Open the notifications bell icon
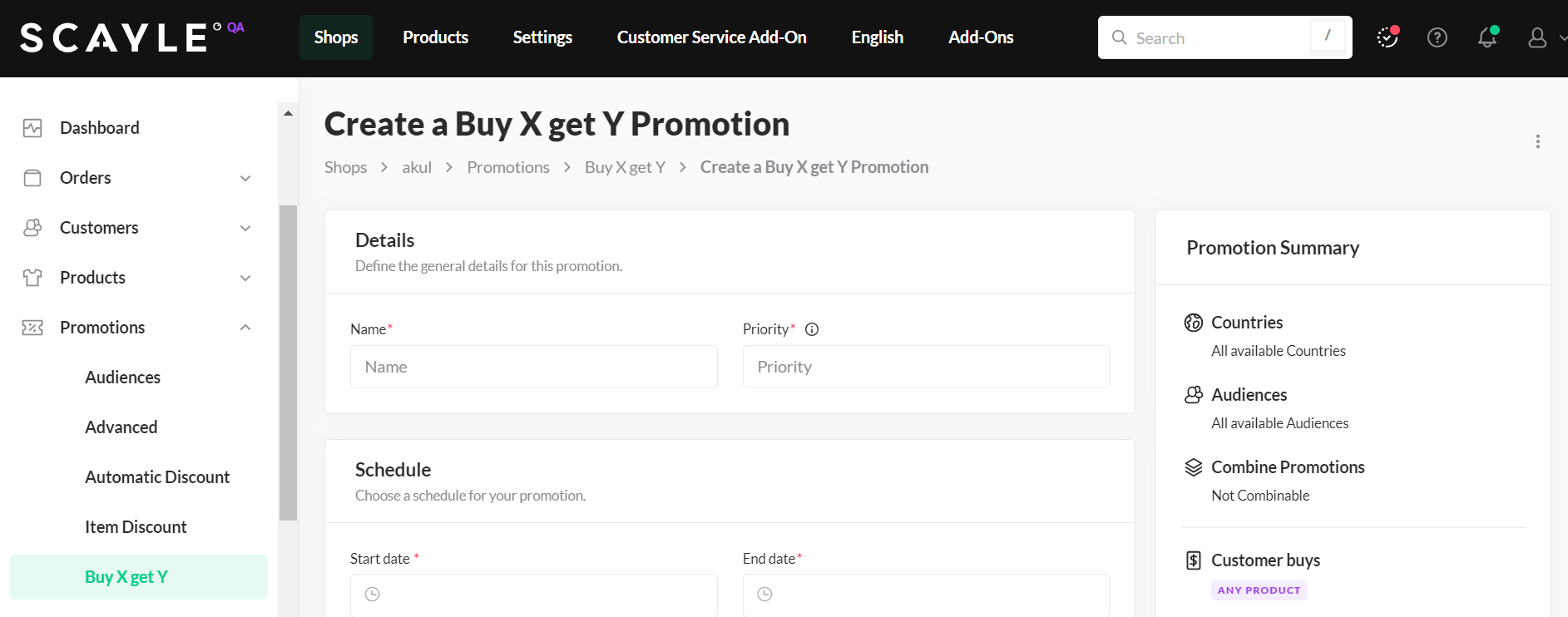The width and height of the screenshot is (1568, 617). (1487, 37)
